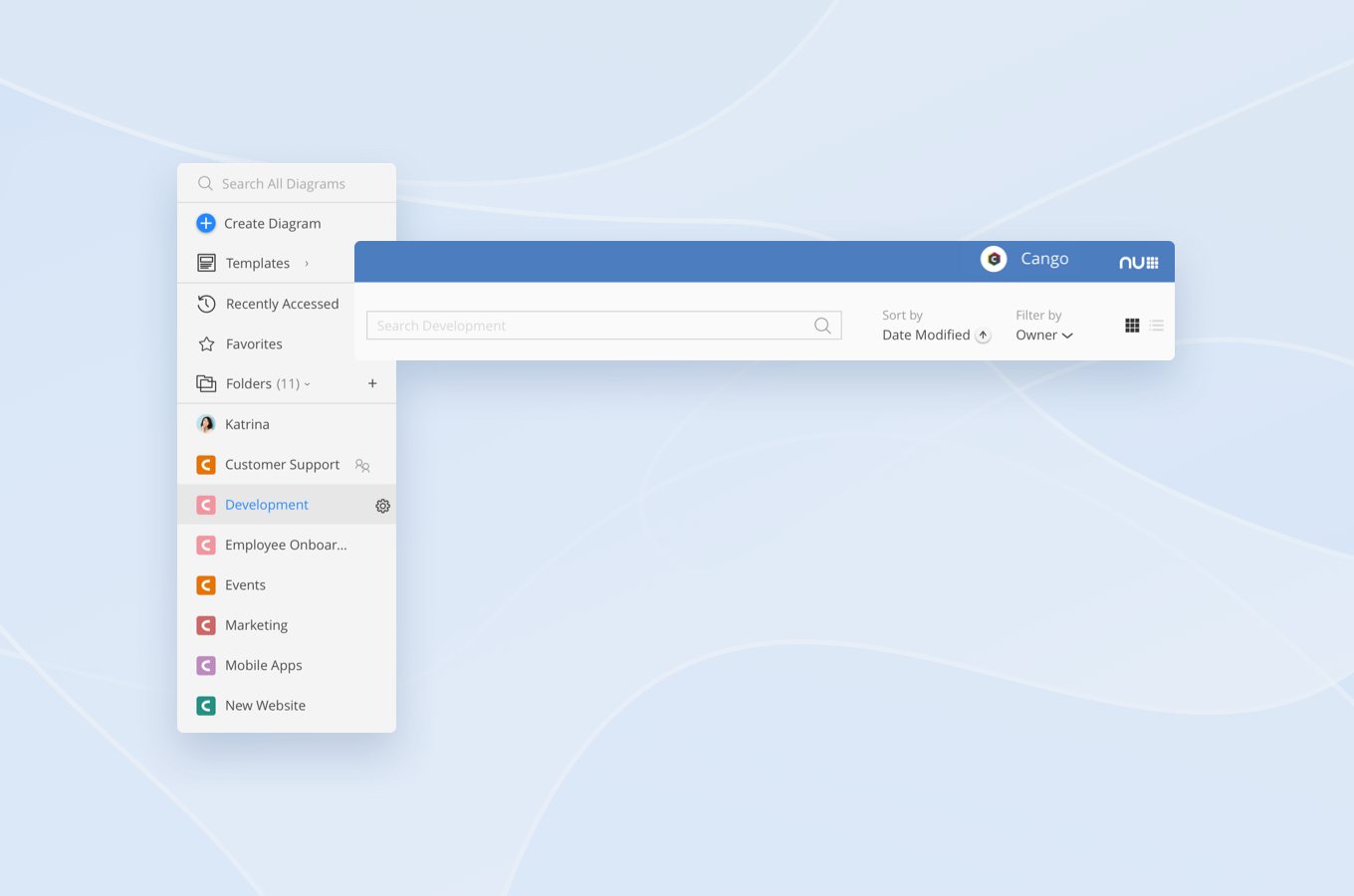Click the Cango organization logo
Image resolution: width=1354 pixels, height=896 pixels.
pyautogui.click(x=994, y=259)
